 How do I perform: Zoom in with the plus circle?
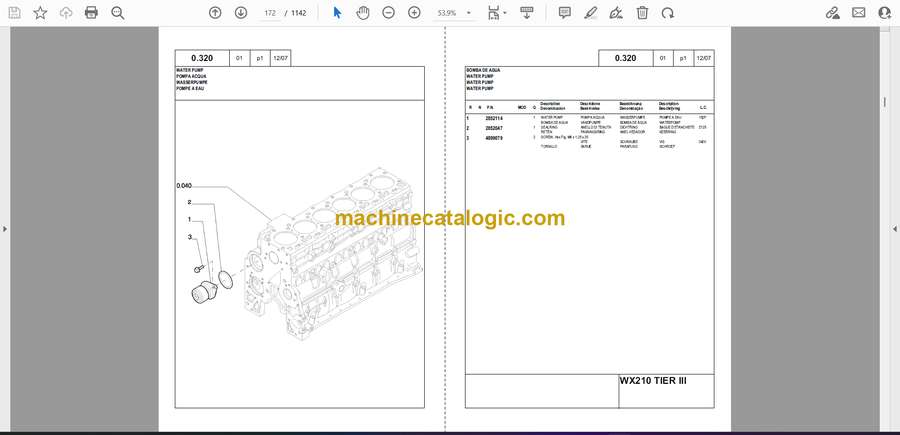coord(414,13)
